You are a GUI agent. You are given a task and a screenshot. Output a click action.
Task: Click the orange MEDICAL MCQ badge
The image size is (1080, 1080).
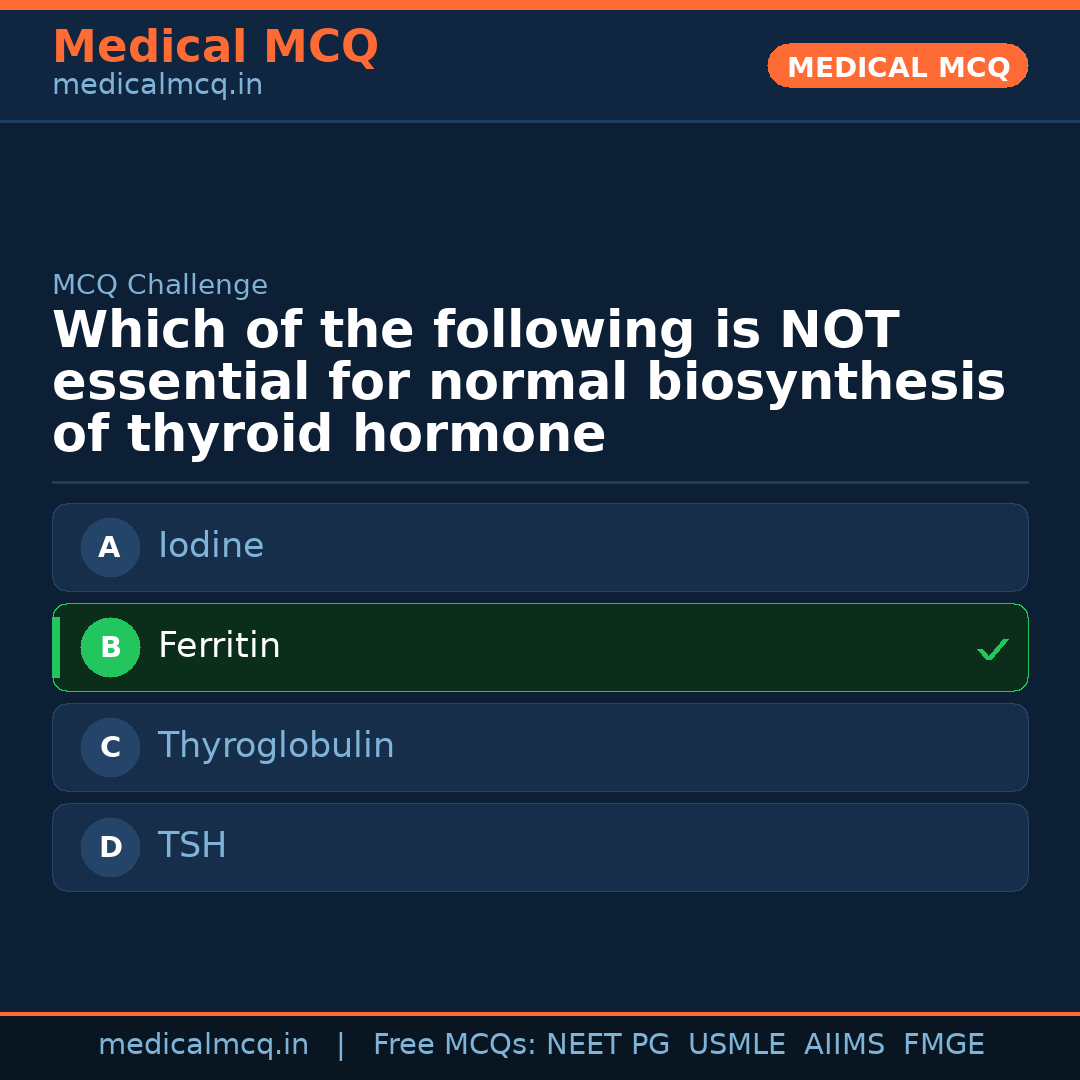897,66
